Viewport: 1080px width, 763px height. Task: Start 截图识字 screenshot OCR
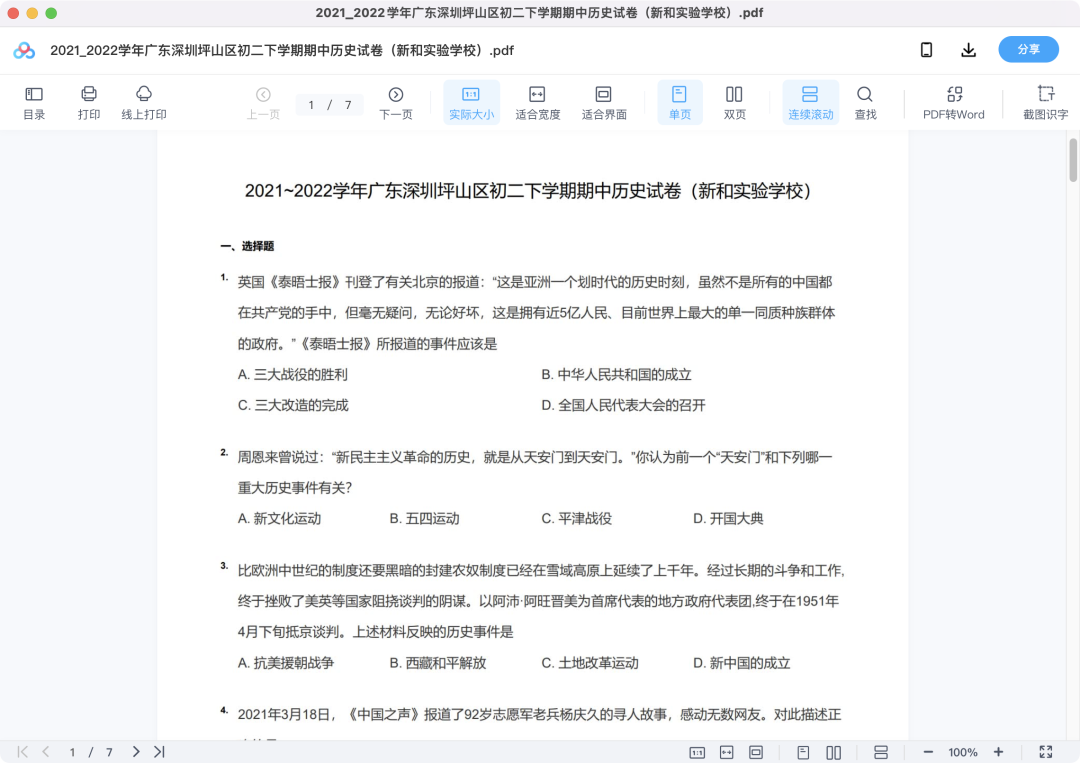click(x=1045, y=103)
